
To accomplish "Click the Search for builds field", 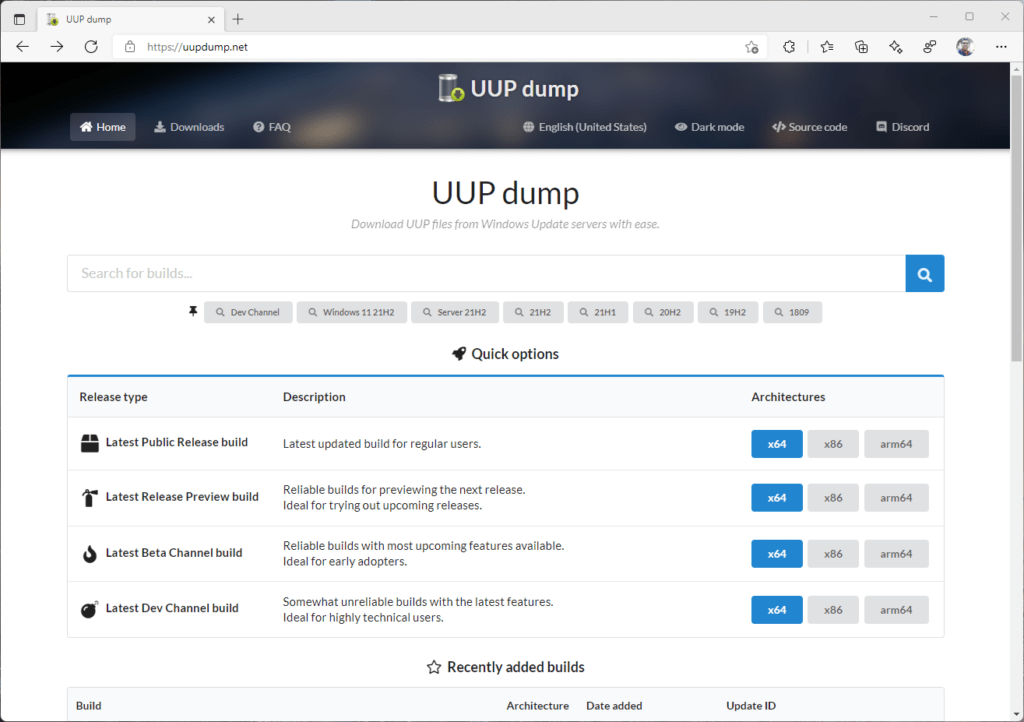I will [486, 274].
